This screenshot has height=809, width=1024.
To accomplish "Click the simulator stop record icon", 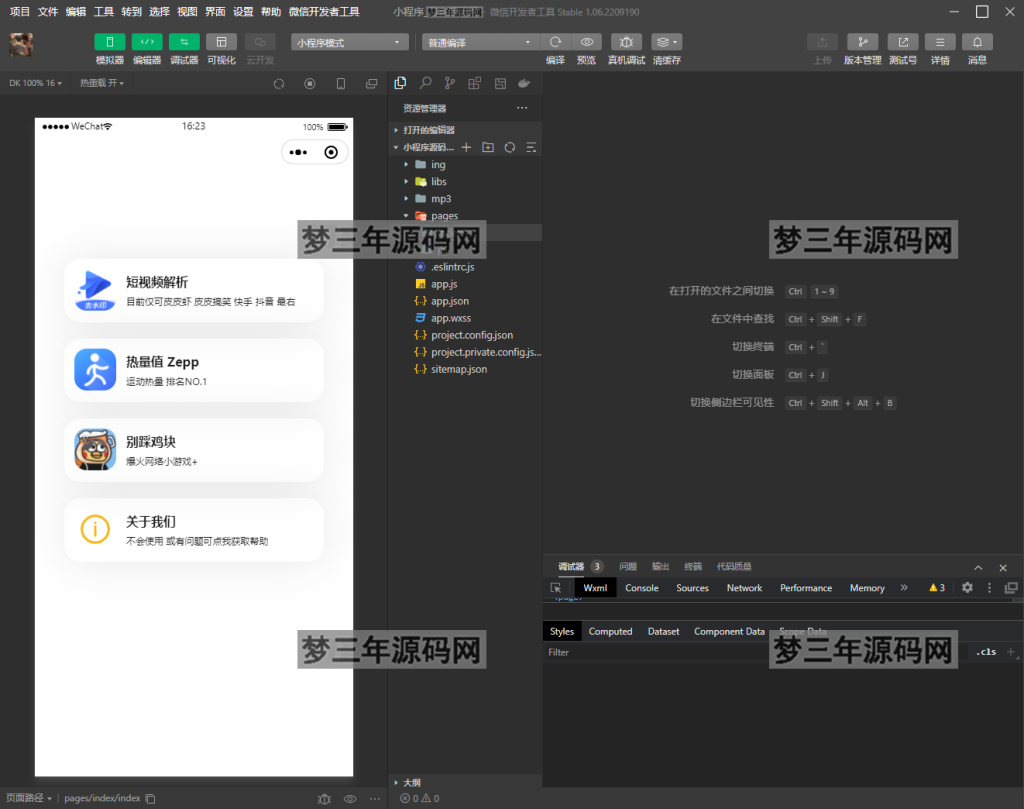I will 310,84.
